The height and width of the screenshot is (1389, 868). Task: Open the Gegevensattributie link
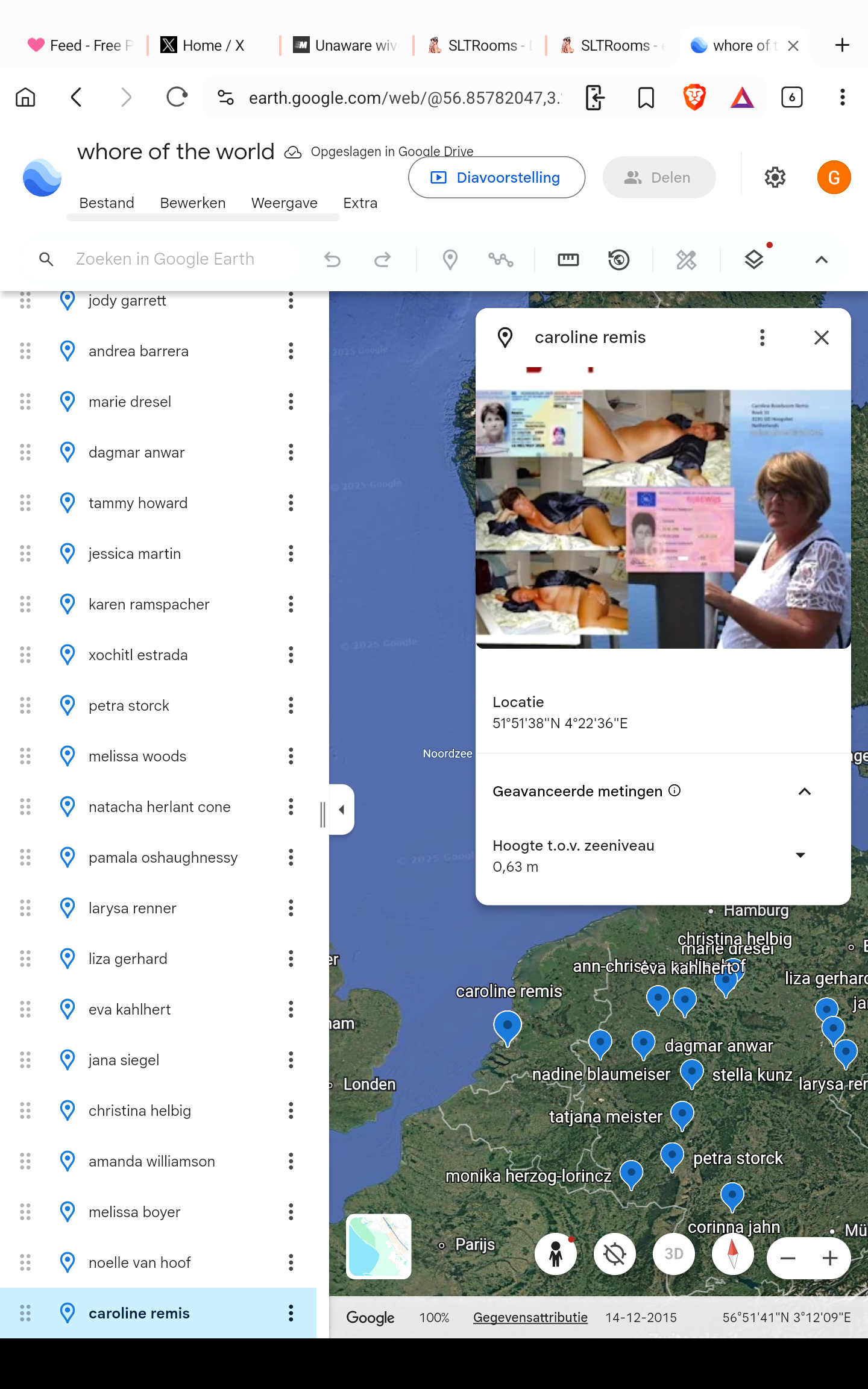530,1318
